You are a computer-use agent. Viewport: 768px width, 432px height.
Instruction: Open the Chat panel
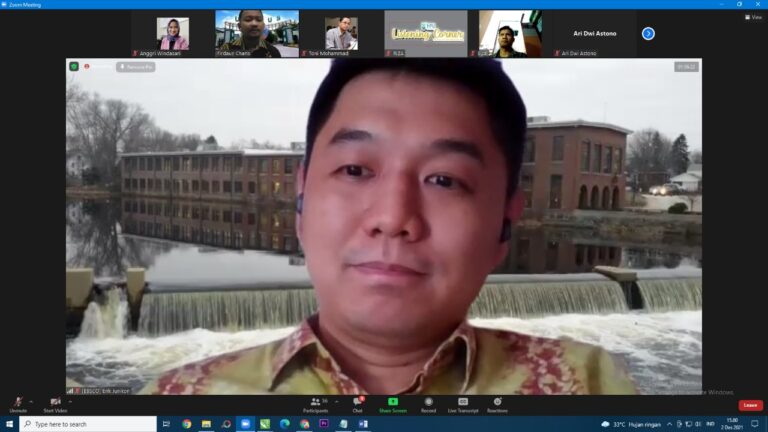click(357, 403)
